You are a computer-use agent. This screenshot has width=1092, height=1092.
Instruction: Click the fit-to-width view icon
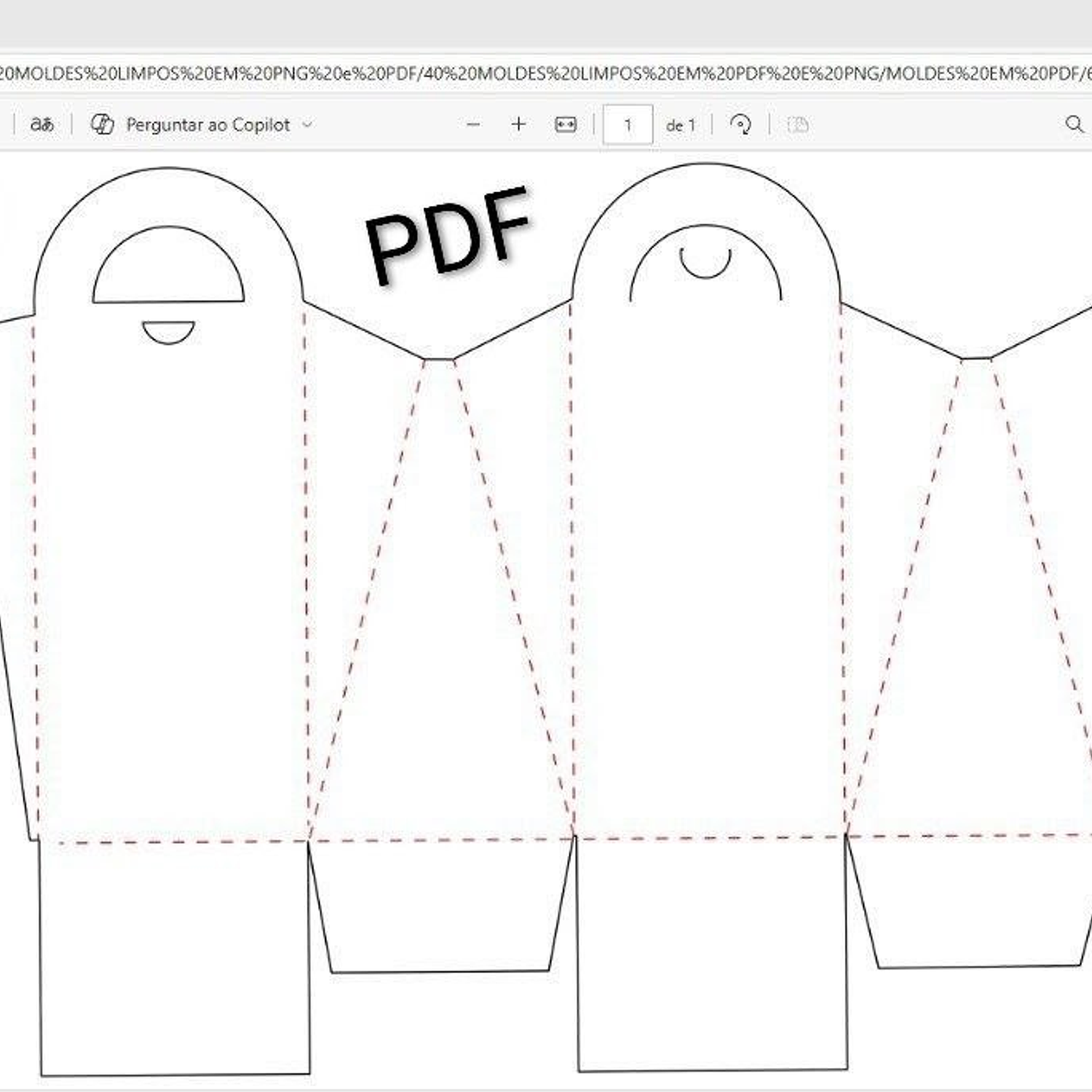pyautogui.click(x=564, y=124)
